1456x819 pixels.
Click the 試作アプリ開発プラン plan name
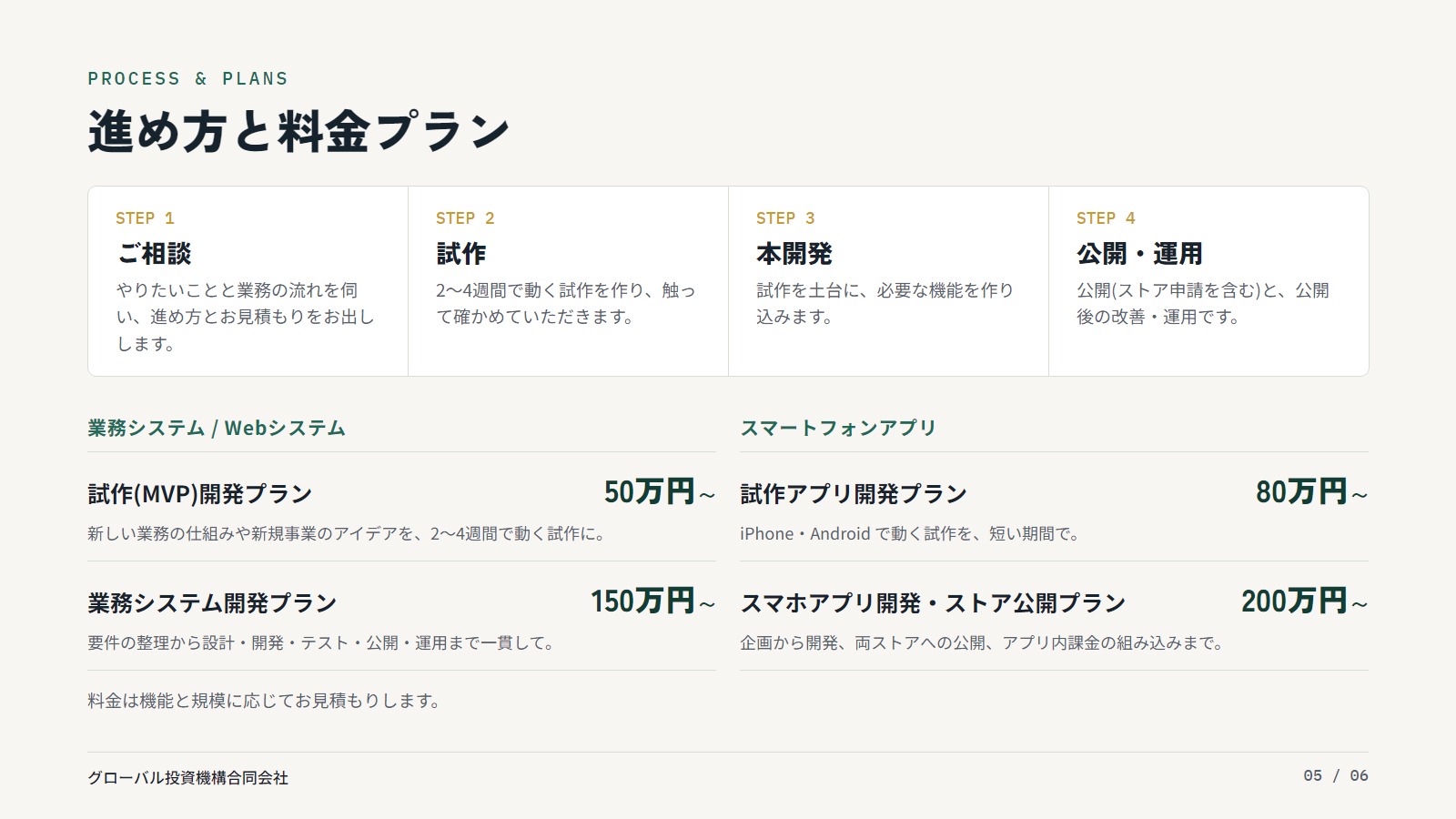[x=854, y=494]
